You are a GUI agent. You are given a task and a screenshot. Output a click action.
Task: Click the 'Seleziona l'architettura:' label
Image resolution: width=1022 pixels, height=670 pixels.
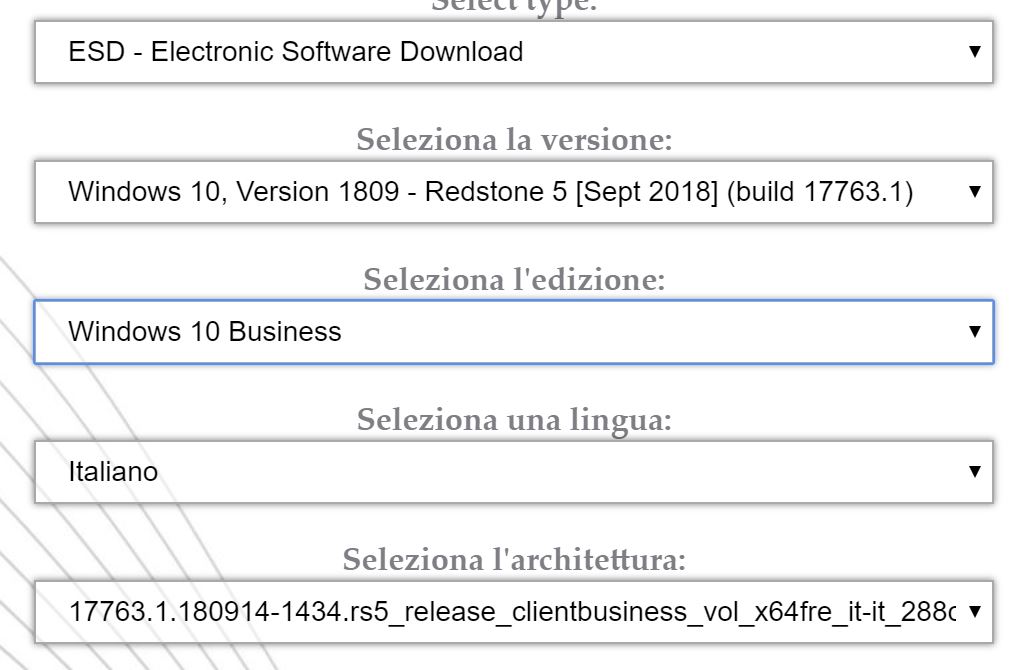(x=514, y=560)
